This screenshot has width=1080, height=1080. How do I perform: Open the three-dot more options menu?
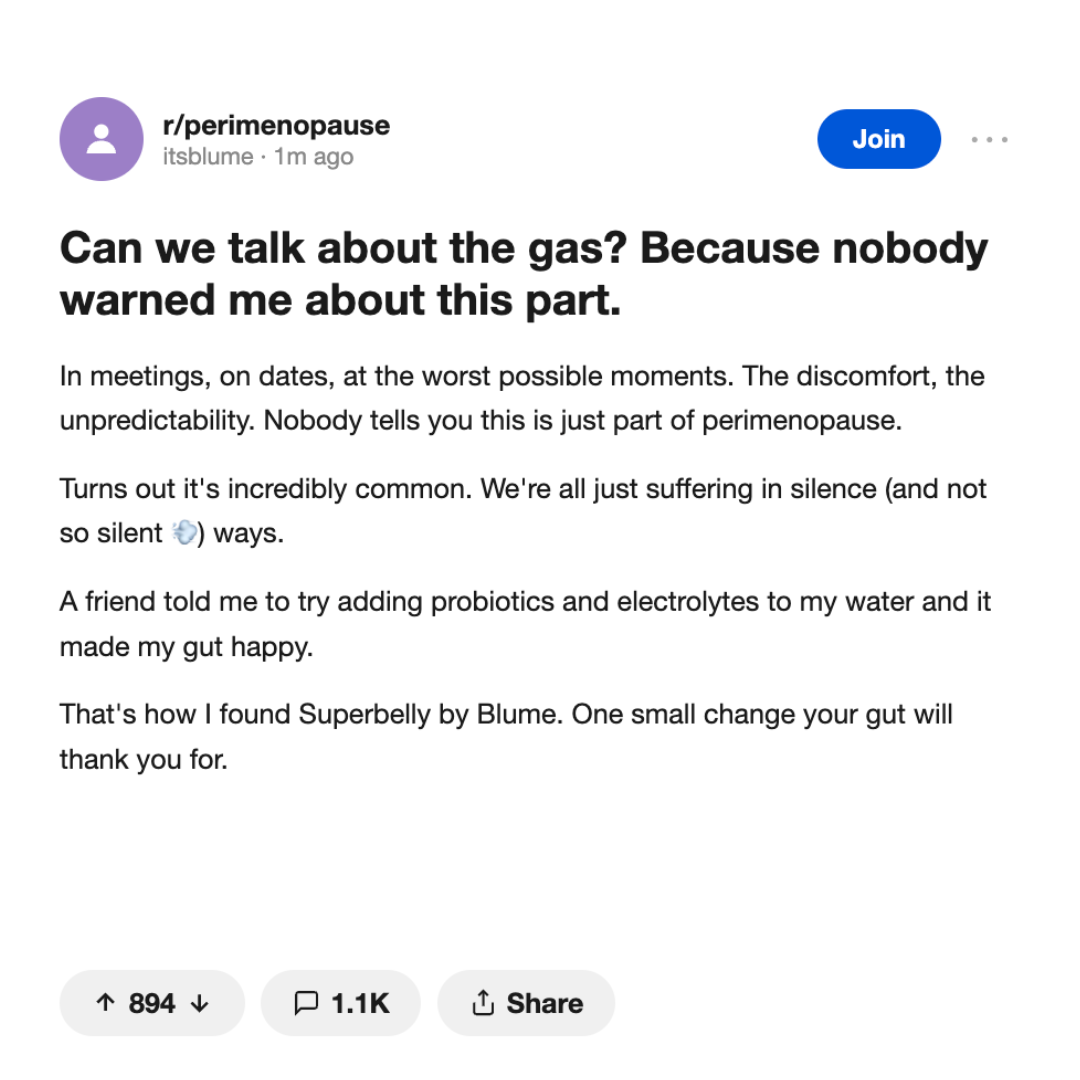pyautogui.click(x=989, y=139)
